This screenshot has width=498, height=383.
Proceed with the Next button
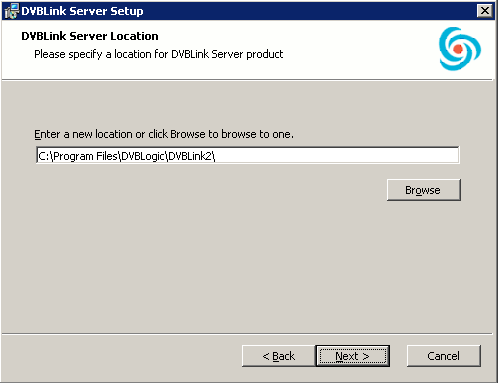tap(353, 356)
